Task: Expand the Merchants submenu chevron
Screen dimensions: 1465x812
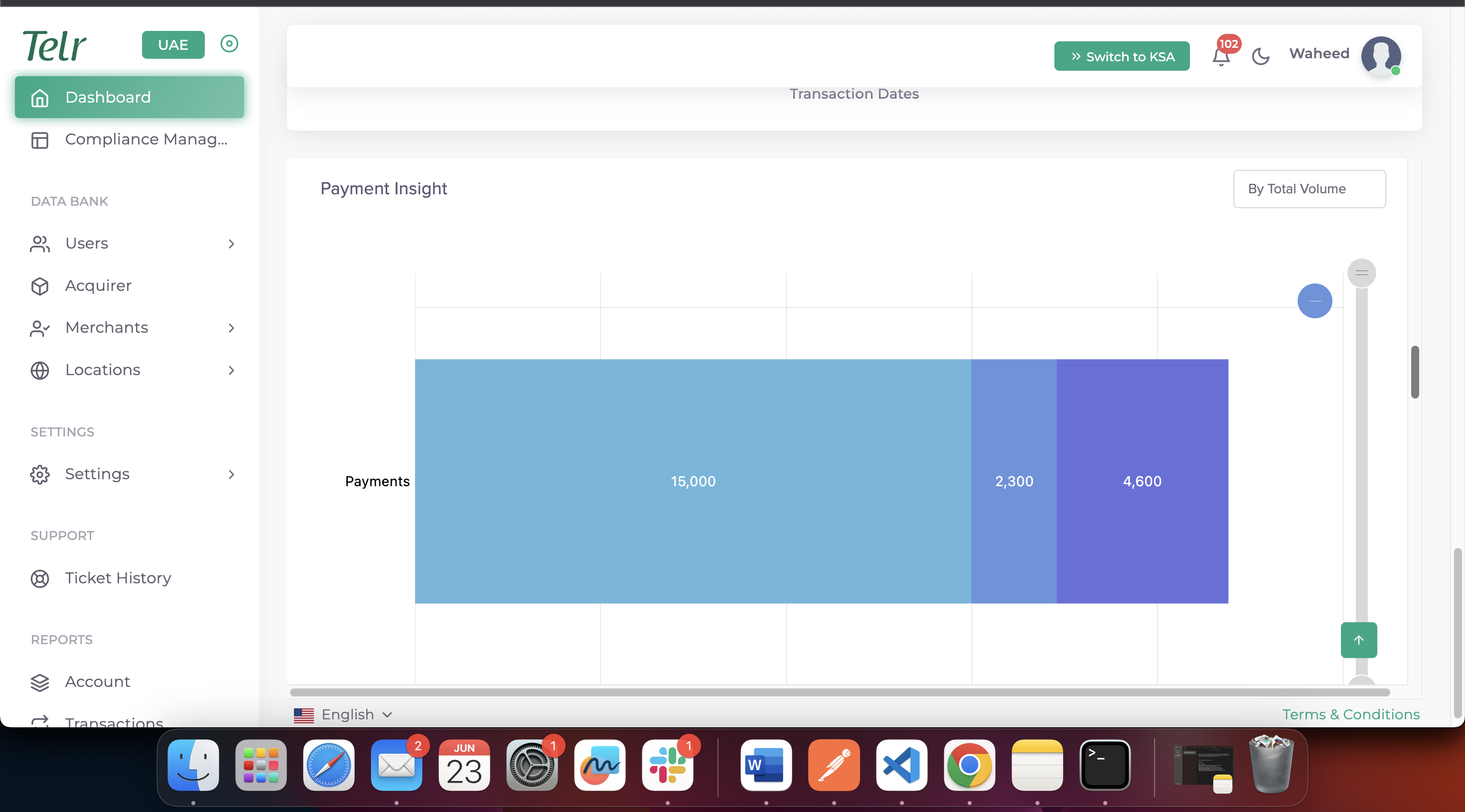Action: pos(231,328)
